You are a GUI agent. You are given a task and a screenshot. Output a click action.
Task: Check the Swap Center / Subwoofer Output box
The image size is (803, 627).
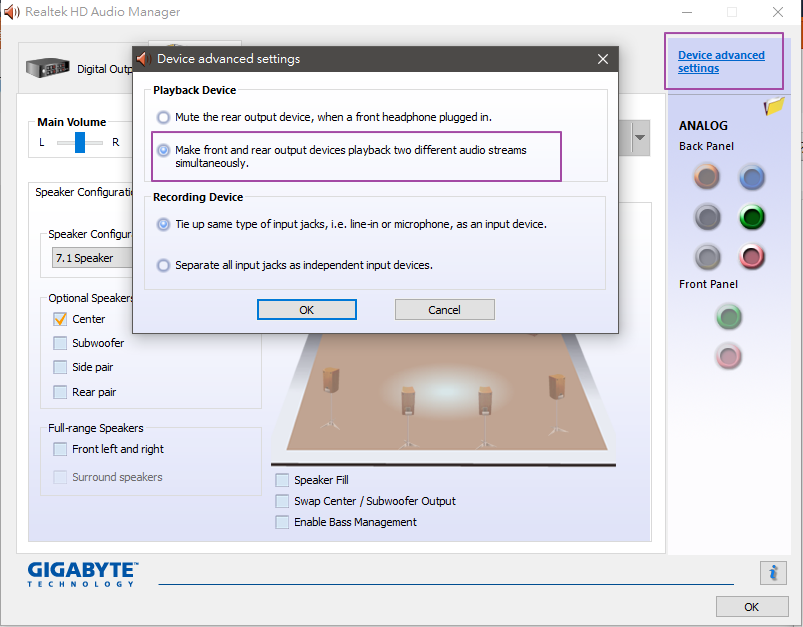click(281, 501)
